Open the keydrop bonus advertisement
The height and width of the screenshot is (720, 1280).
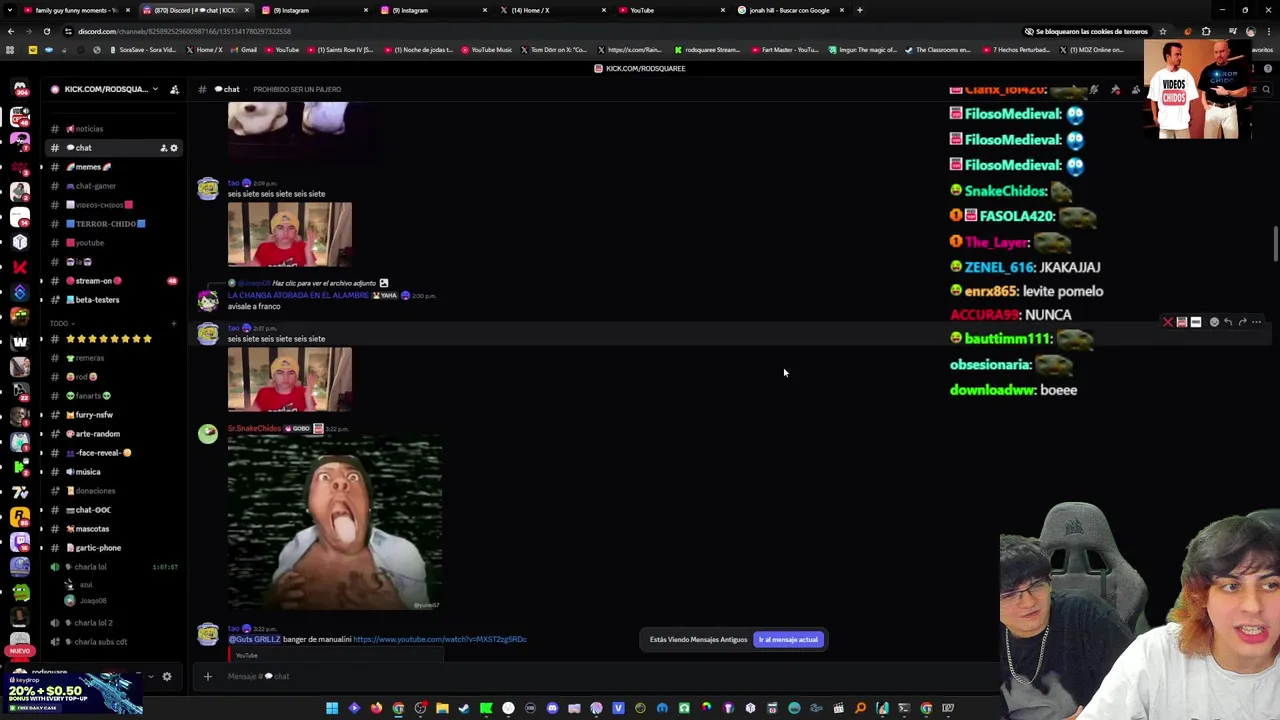coord(72,694)
